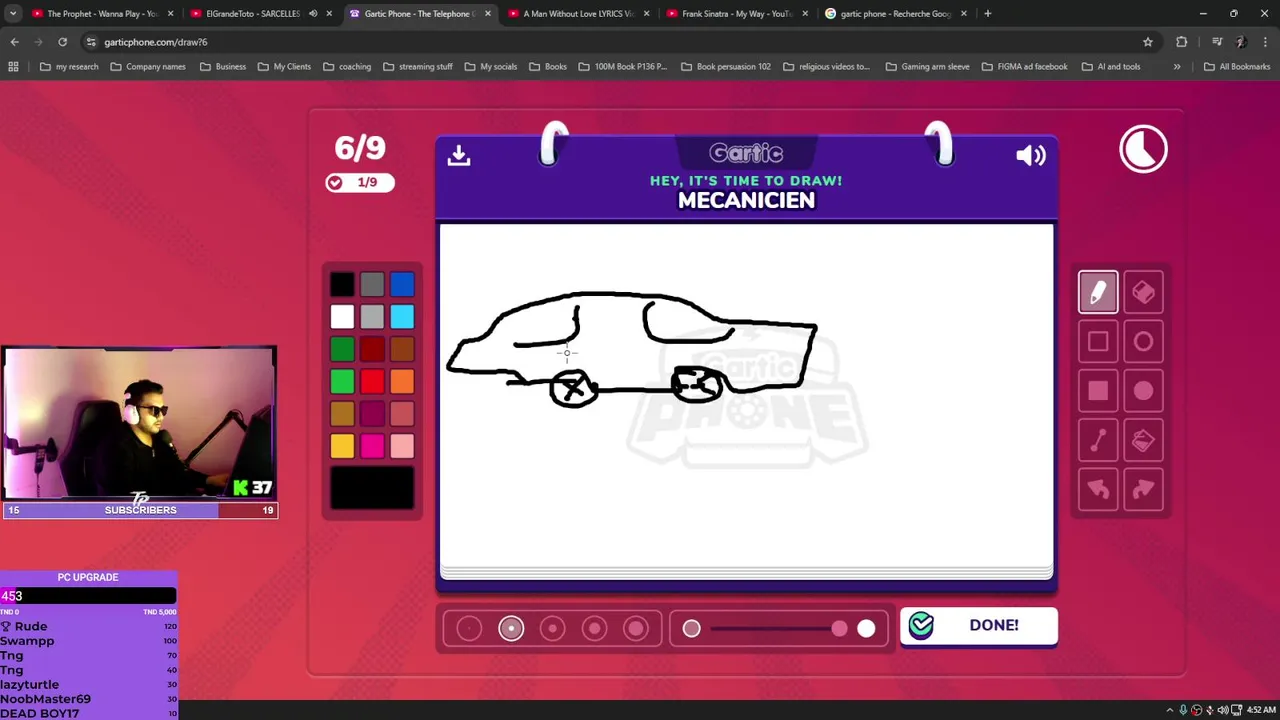The image size is (1280, 720).
Task: Undo the last stroke with the arrow
Action: coord(1098,489)
